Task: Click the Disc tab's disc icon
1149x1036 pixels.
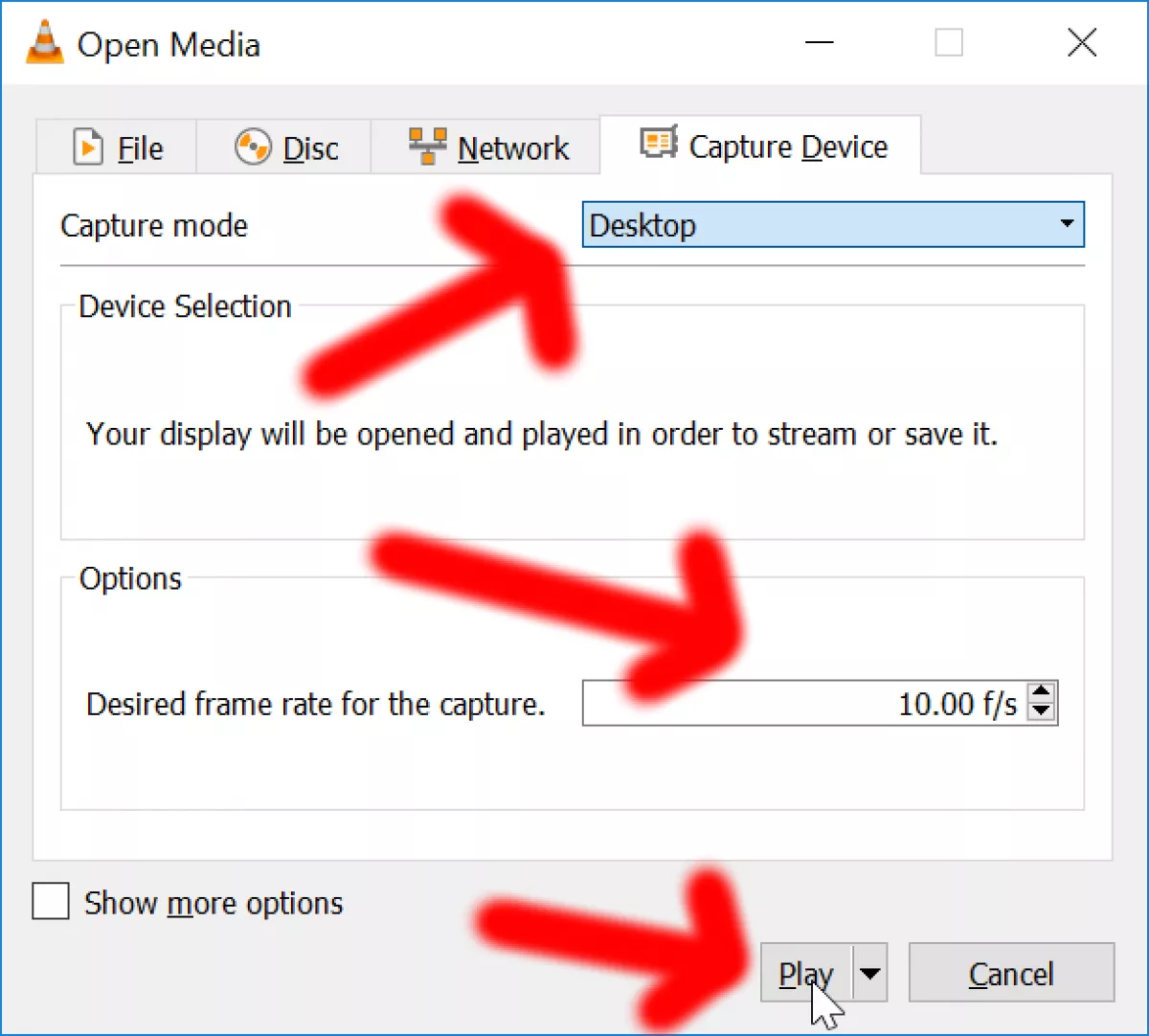Action: pos(253,147)
